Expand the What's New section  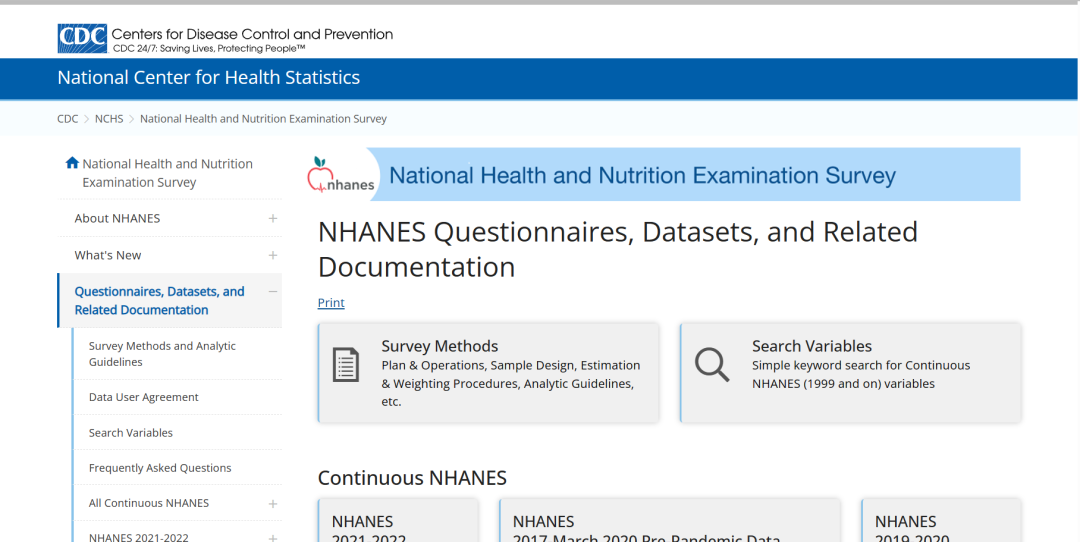click(x=272, y=255)
